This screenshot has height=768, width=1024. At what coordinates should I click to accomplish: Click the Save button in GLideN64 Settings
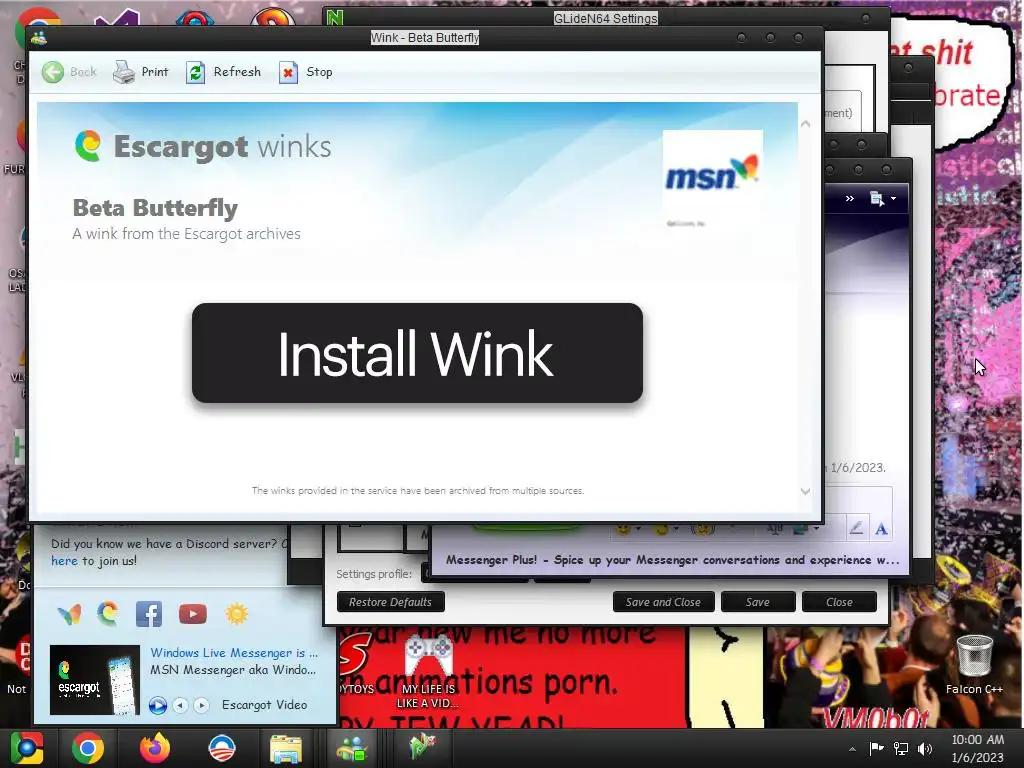(x=758, y=602)
